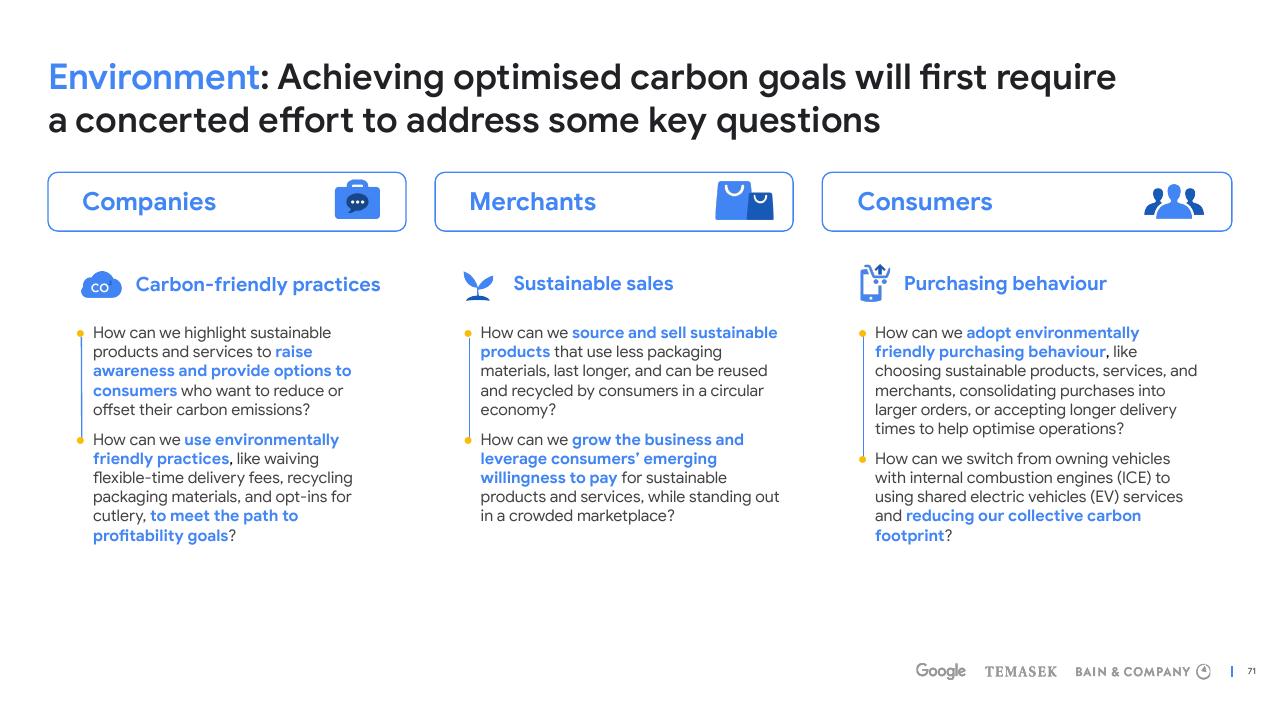The width and height of the screenshot is (1280, 720).
Task: Click 'source and sell sustainable products' text
Action: point(628,342)
